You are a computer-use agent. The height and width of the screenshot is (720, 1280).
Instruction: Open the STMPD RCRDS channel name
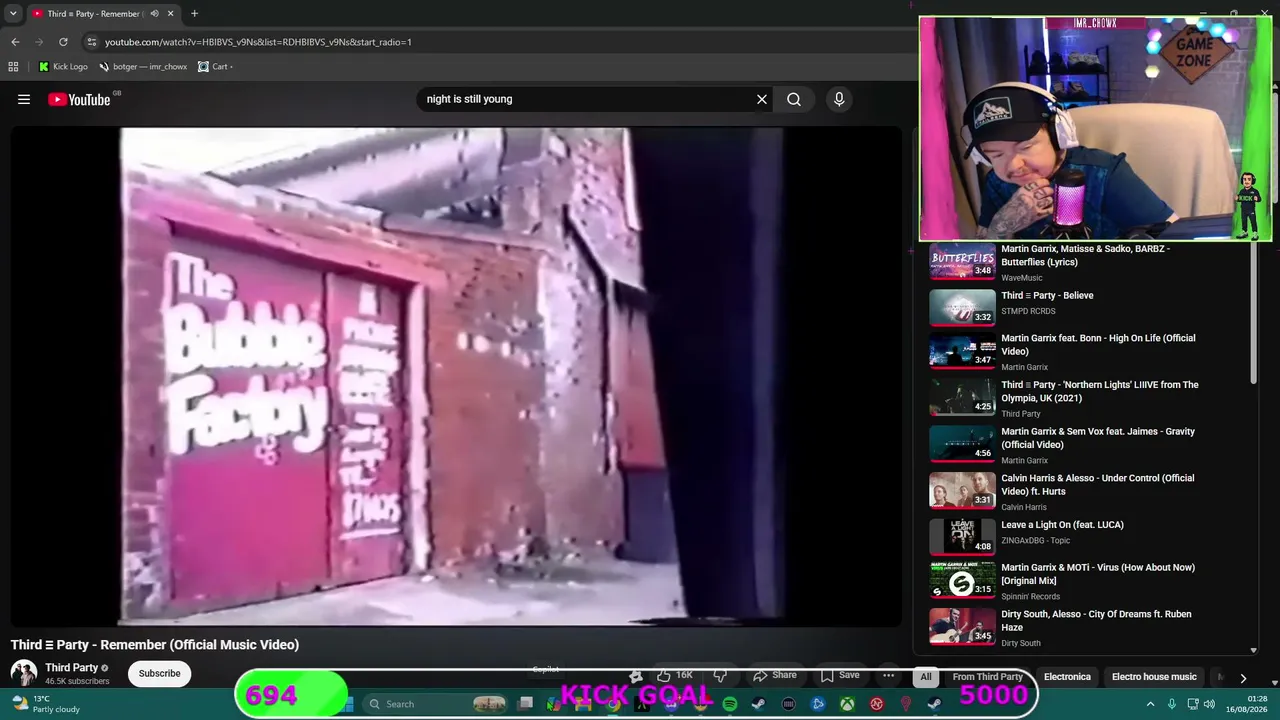click(1028, 311)
